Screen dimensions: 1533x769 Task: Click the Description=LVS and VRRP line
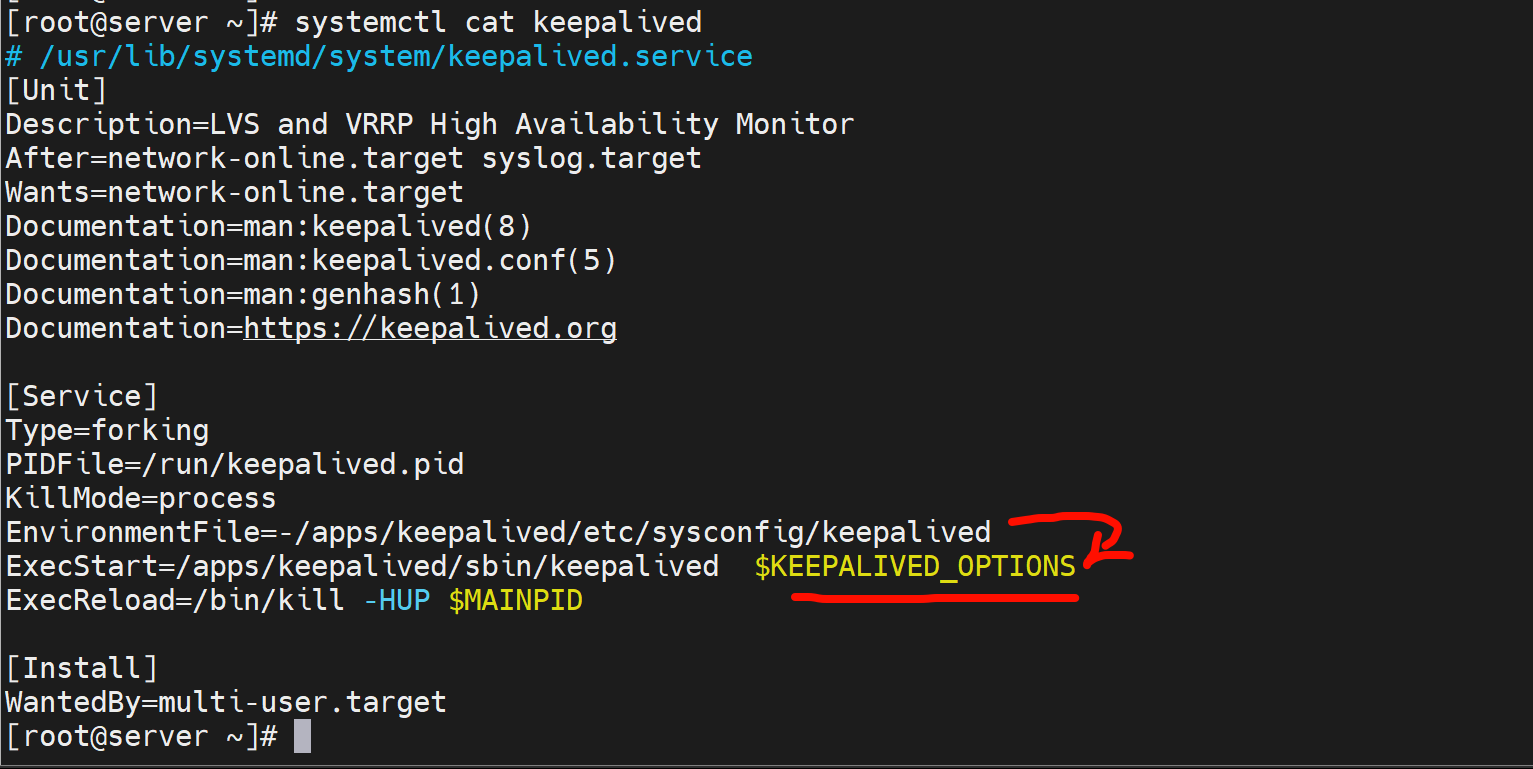click(x=430, y=124)
